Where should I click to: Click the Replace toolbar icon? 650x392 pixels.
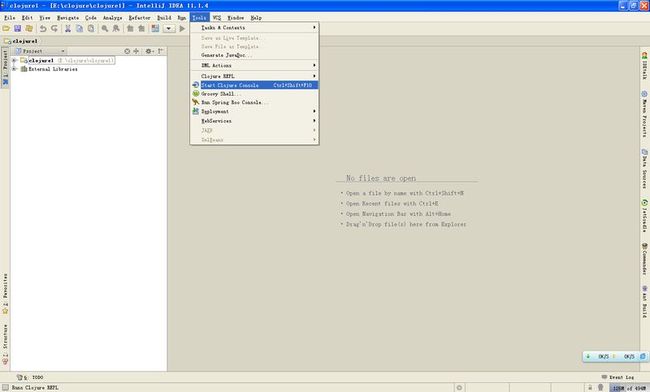click(116, 29)
